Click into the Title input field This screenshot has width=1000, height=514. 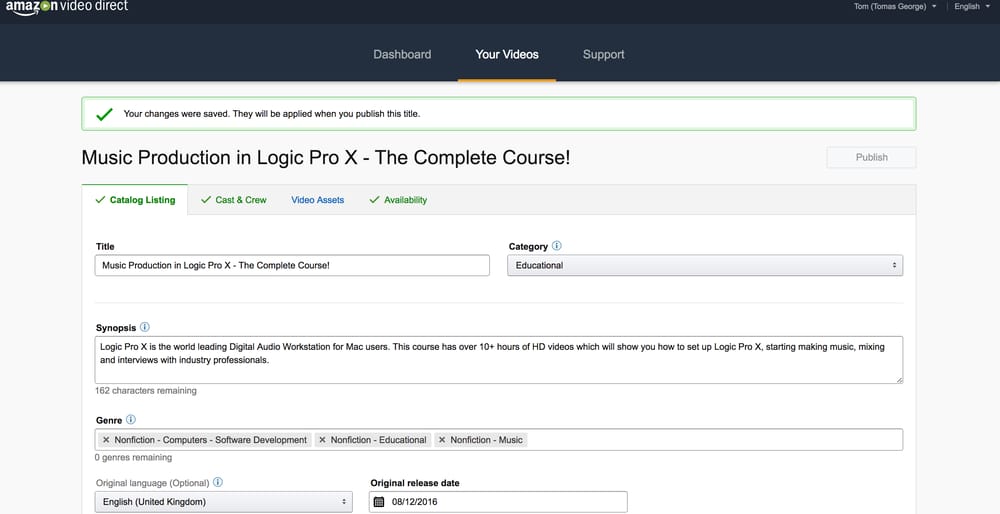click(x=292, y=265)
